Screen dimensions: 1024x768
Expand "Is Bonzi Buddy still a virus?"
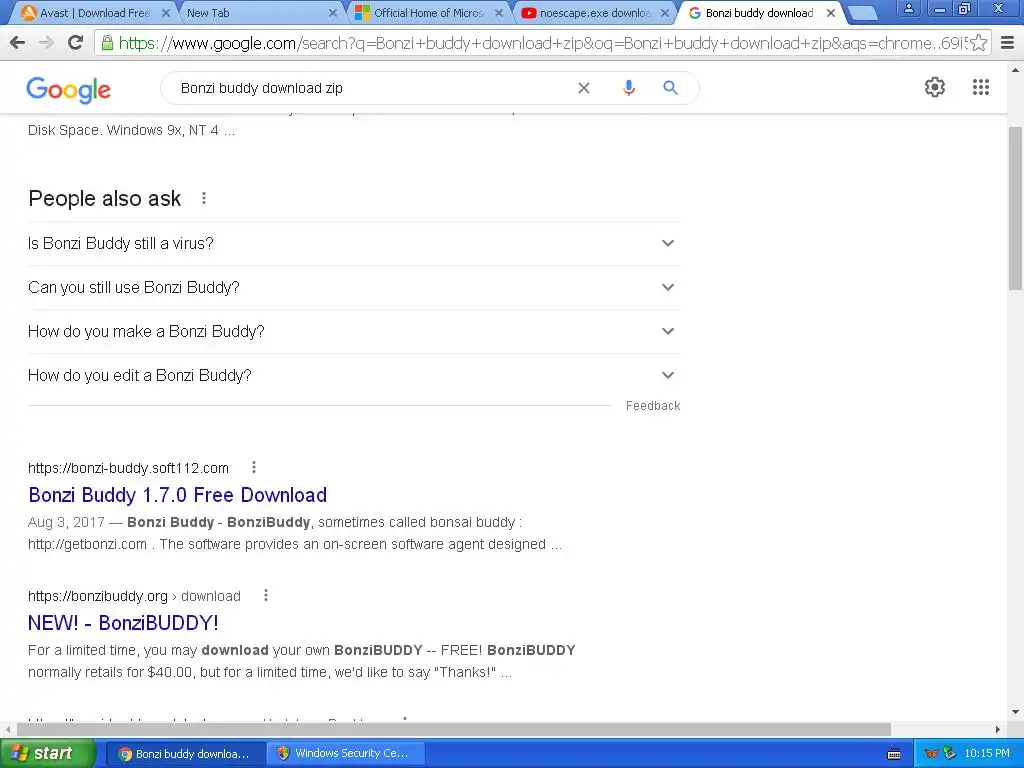point(354,244)
